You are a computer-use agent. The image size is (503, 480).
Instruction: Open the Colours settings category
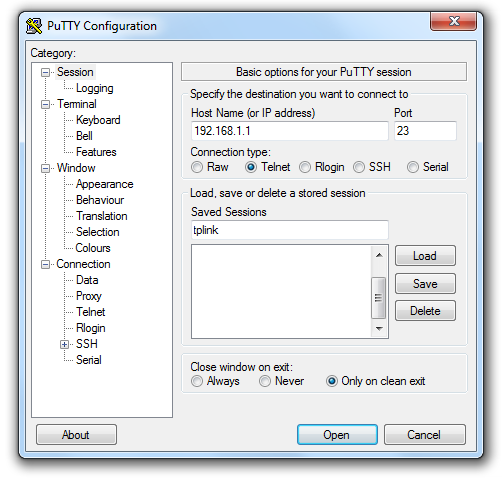pyautogui.click(x=93, y=248)
